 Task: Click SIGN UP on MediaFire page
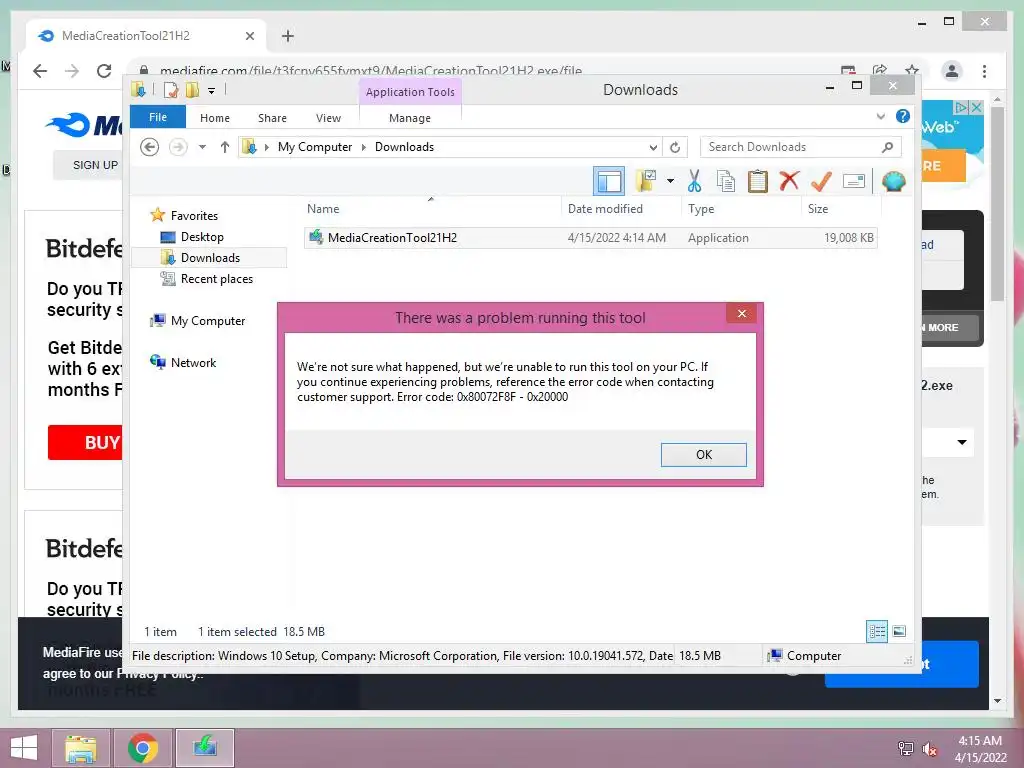pos(95,165)
